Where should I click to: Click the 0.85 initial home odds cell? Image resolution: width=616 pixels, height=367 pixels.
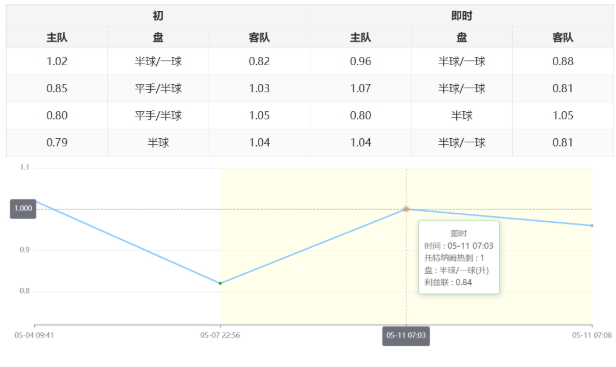[x=57, y=88]
